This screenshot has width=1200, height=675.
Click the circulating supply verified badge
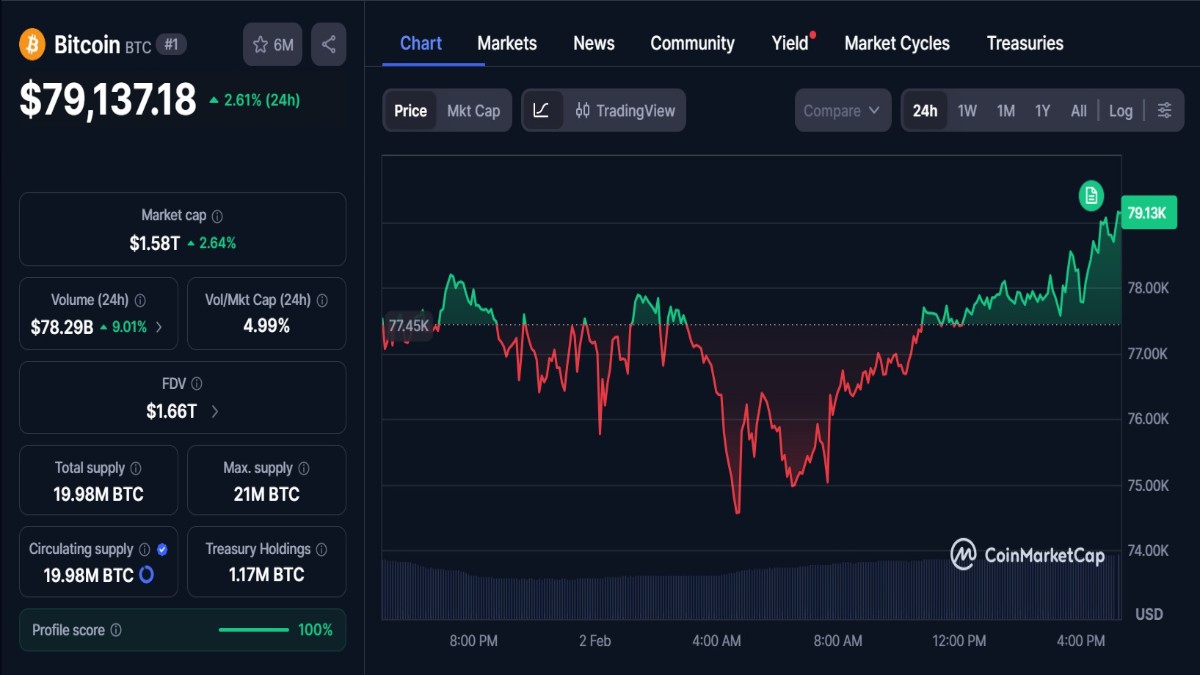pyautogui.click(x=162, y=548)
